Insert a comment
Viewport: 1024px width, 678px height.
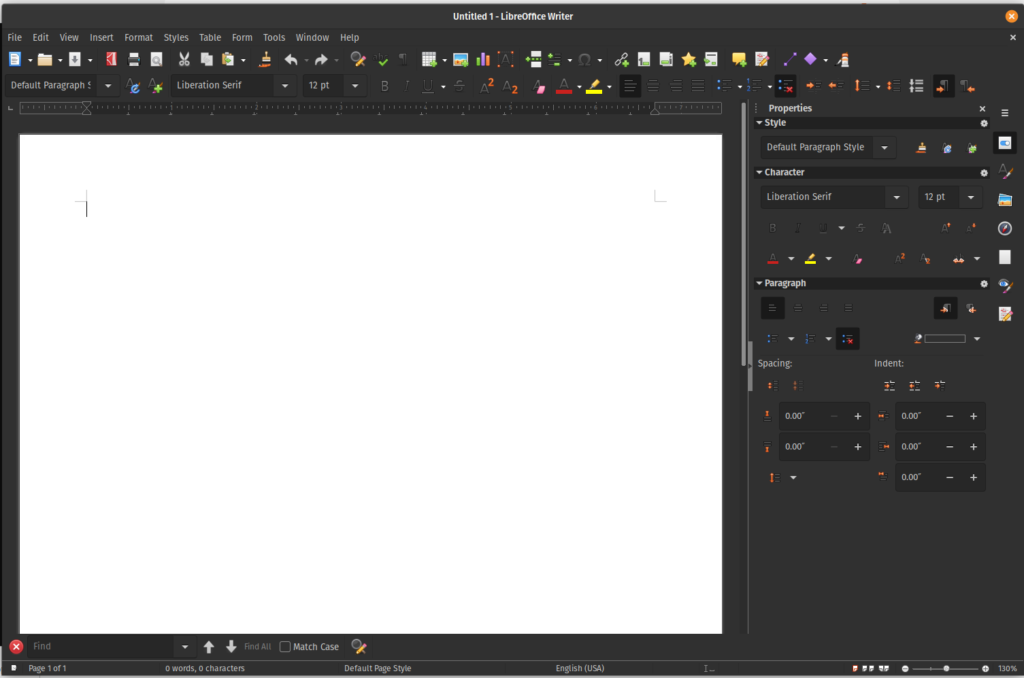[x=739, y=59]
